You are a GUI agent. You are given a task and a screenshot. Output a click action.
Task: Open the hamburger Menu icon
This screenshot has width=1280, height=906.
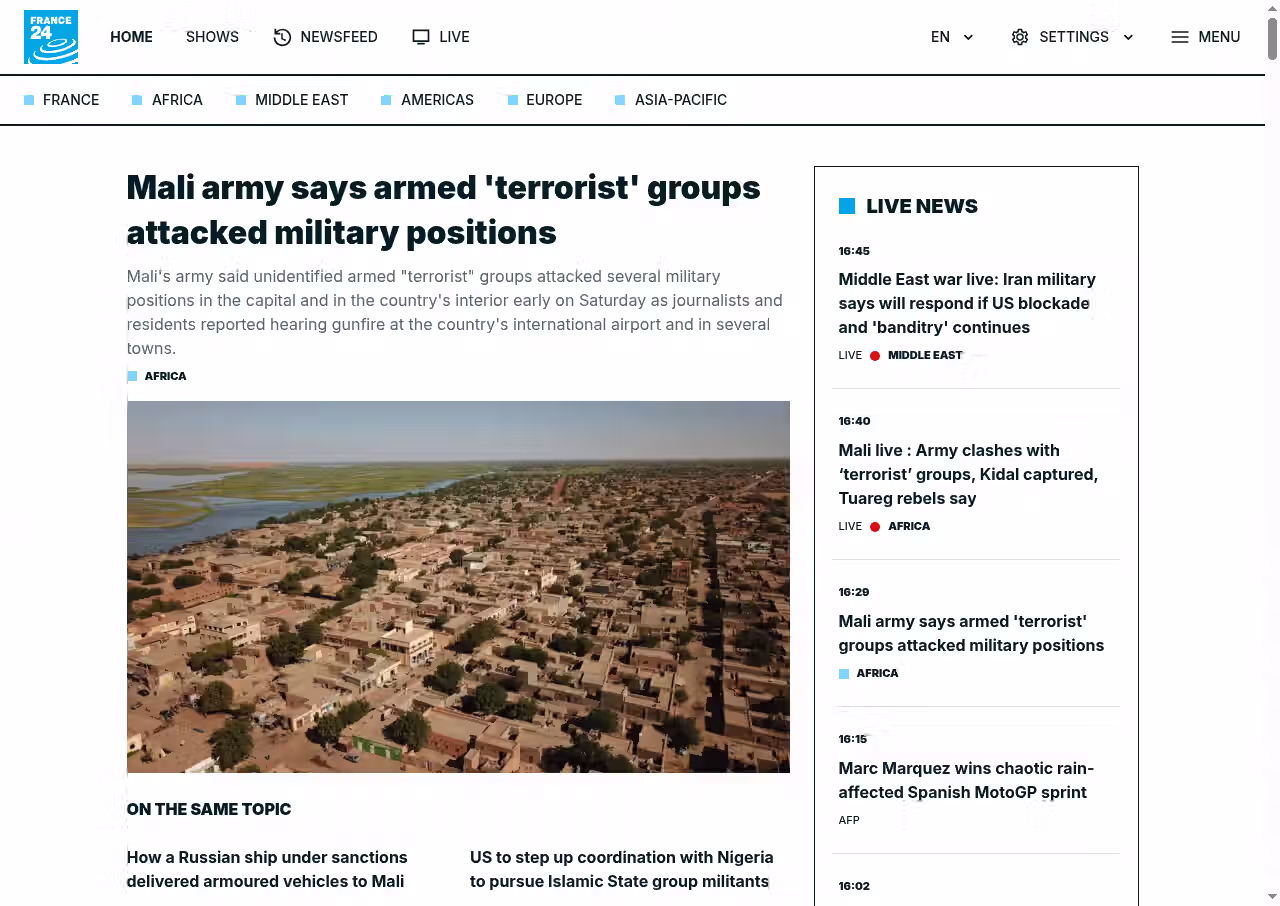click(x=1180, y=37)
